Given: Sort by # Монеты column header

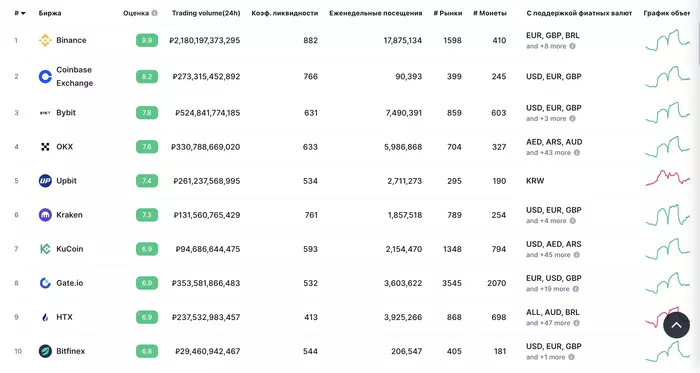Looking at the screenshot, I should point(490,13).
